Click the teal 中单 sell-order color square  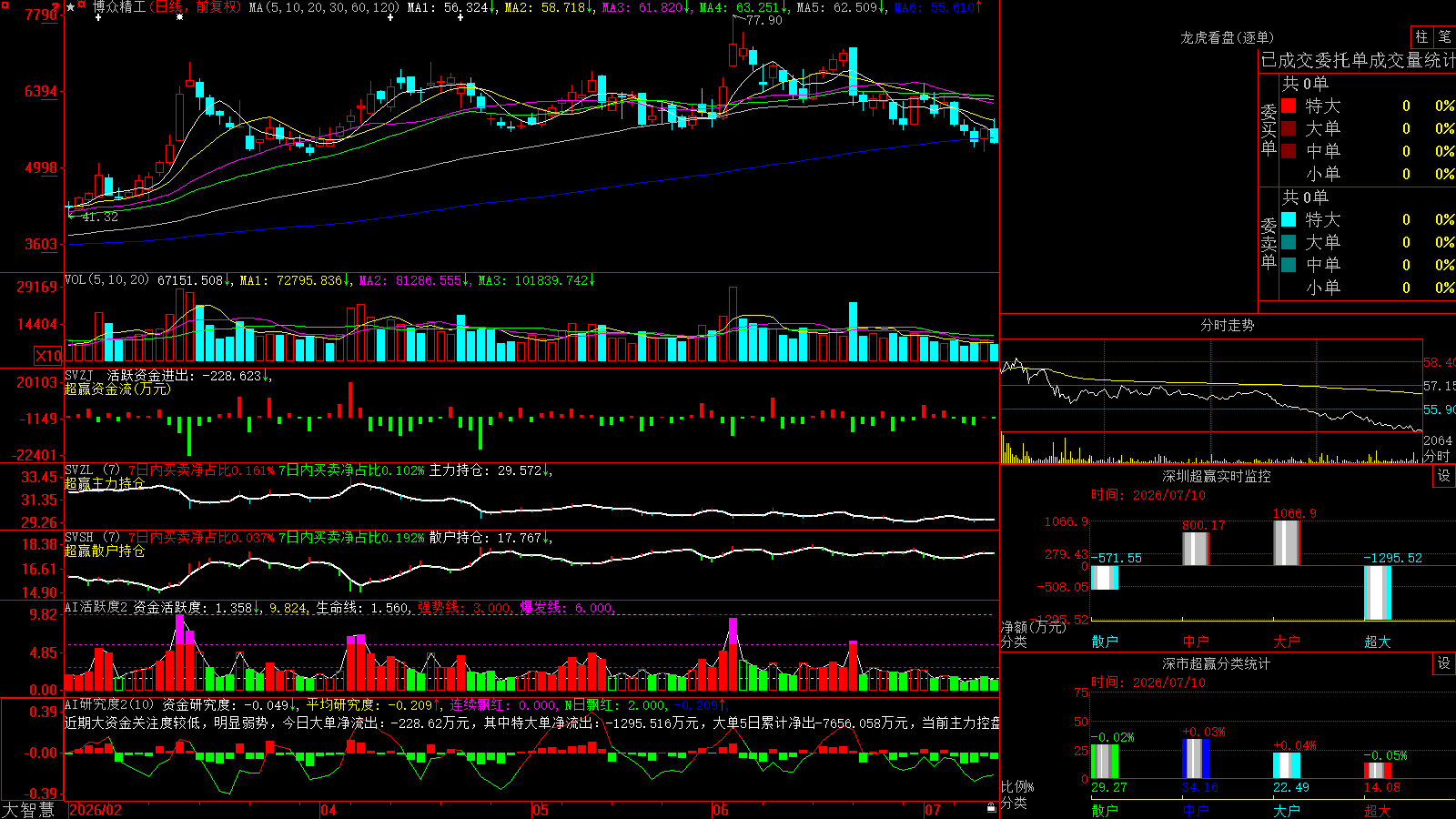(1289, 265)
